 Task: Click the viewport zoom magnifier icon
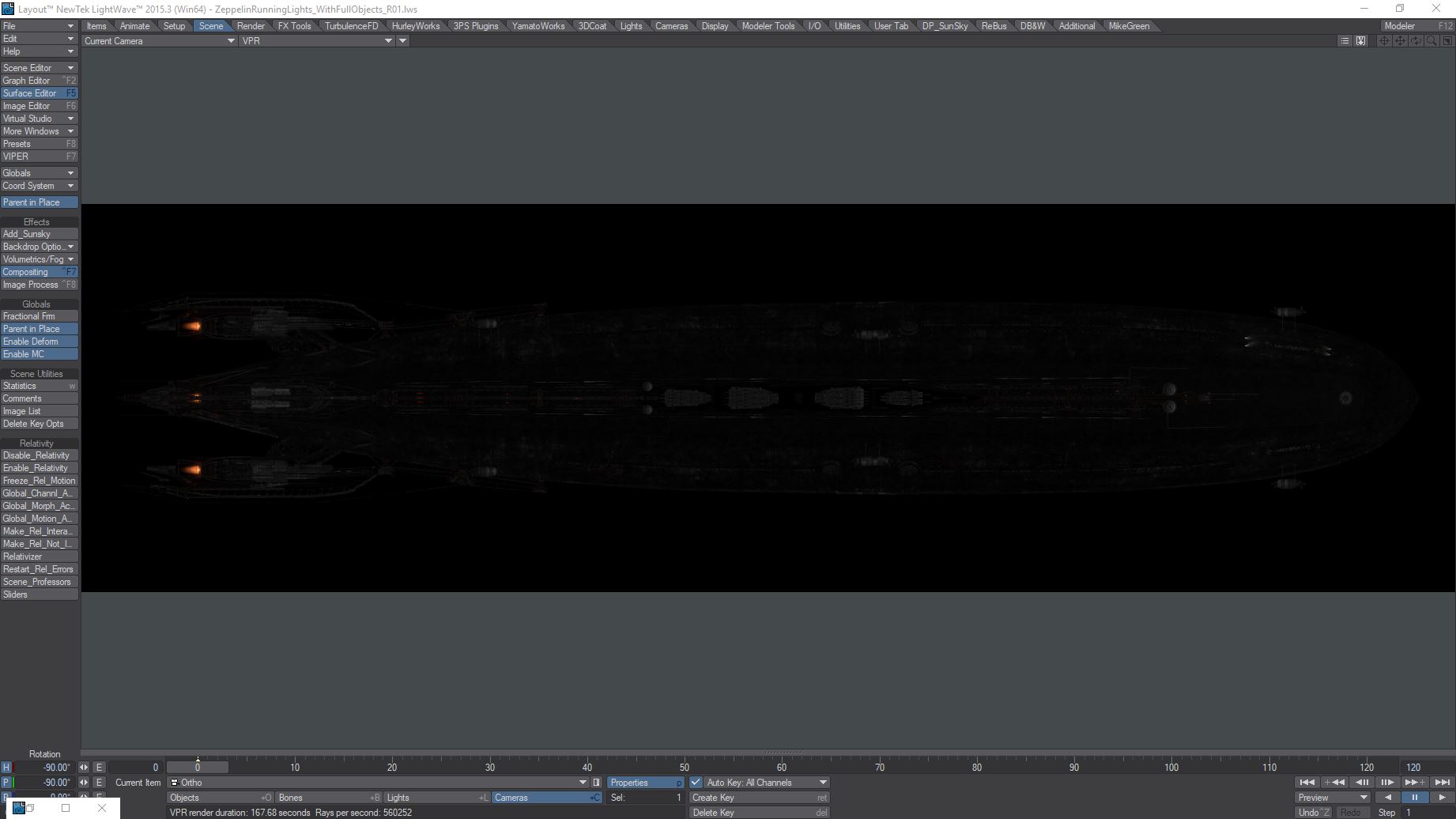click(x=1431, y=41)
